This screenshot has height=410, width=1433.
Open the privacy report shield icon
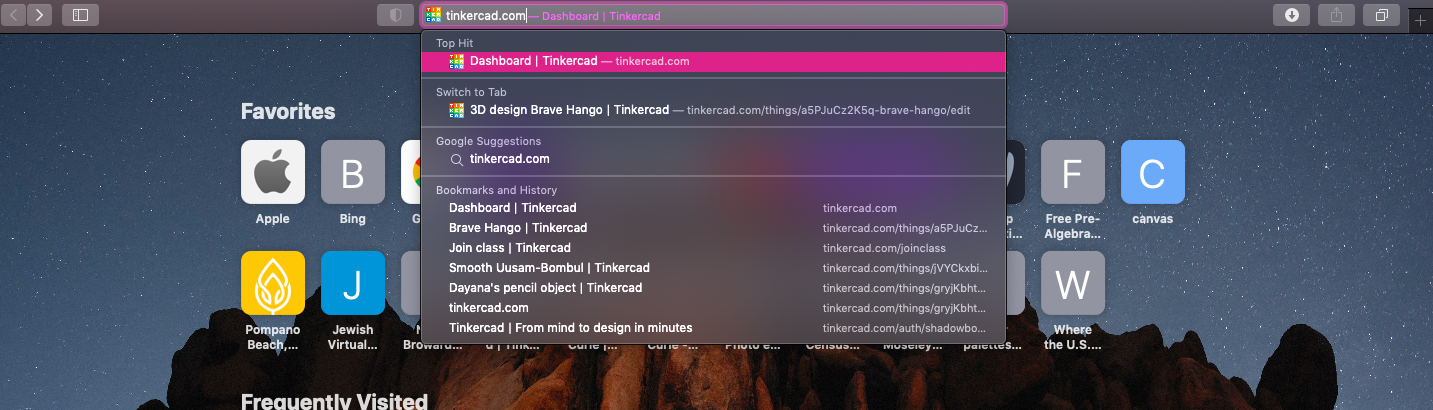[x=395, y=15]
